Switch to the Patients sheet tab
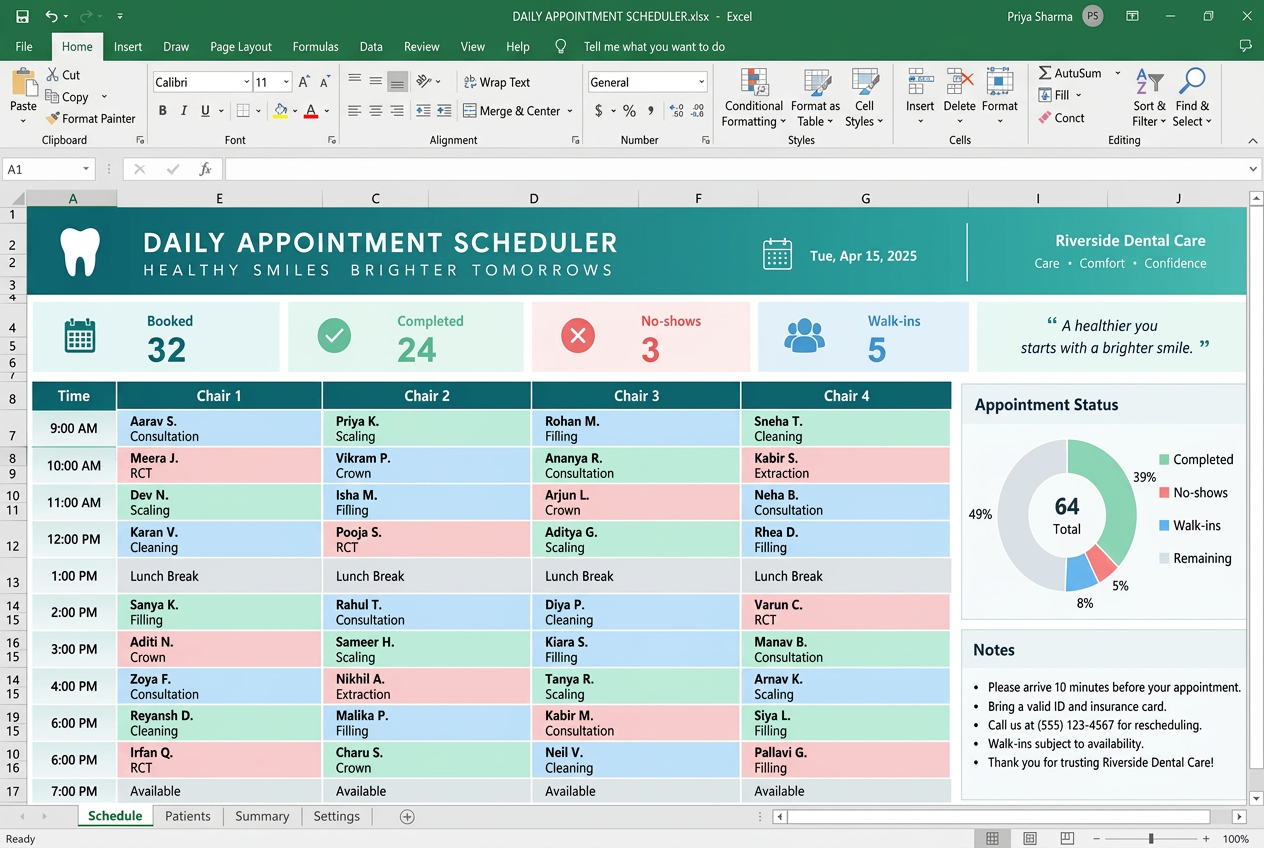1264x848 pixels. pyautogui.click(x=188, y=816)
